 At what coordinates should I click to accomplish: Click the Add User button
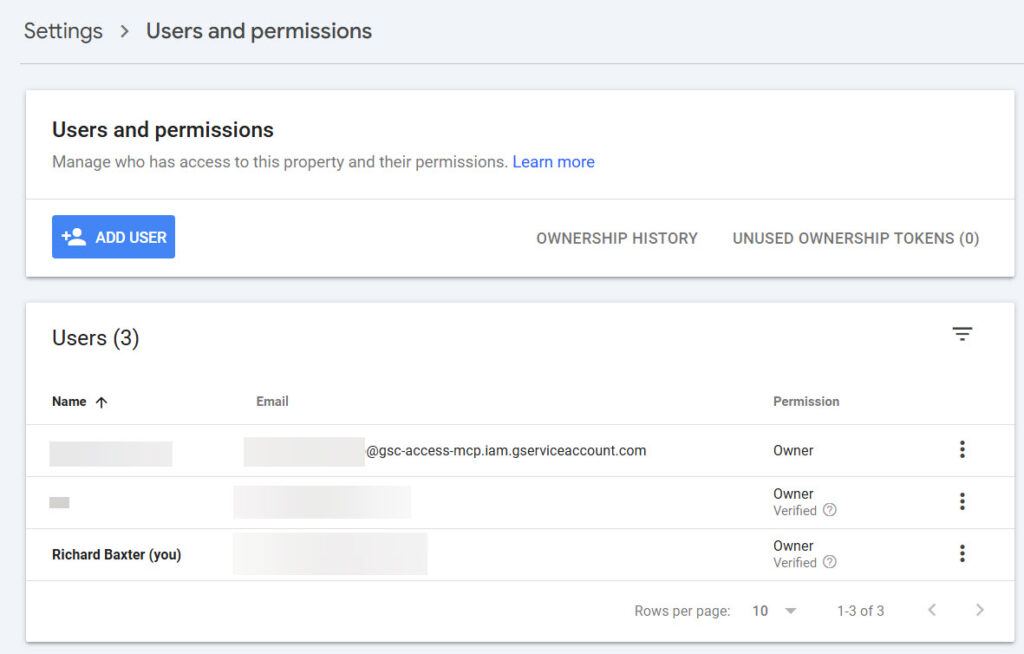tap(113, 237)
